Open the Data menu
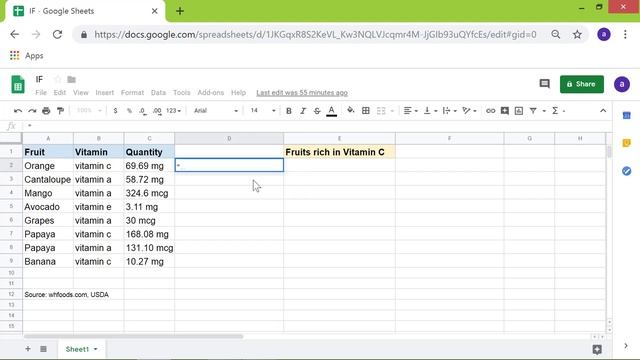This screenshot has height=360, width=640. click(x=158, y=93)
